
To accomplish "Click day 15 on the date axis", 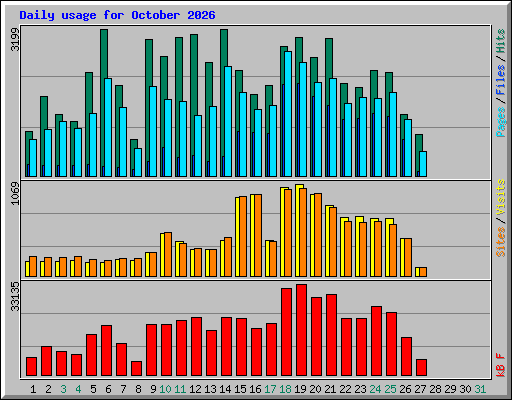I will click(x=240, y=389).
